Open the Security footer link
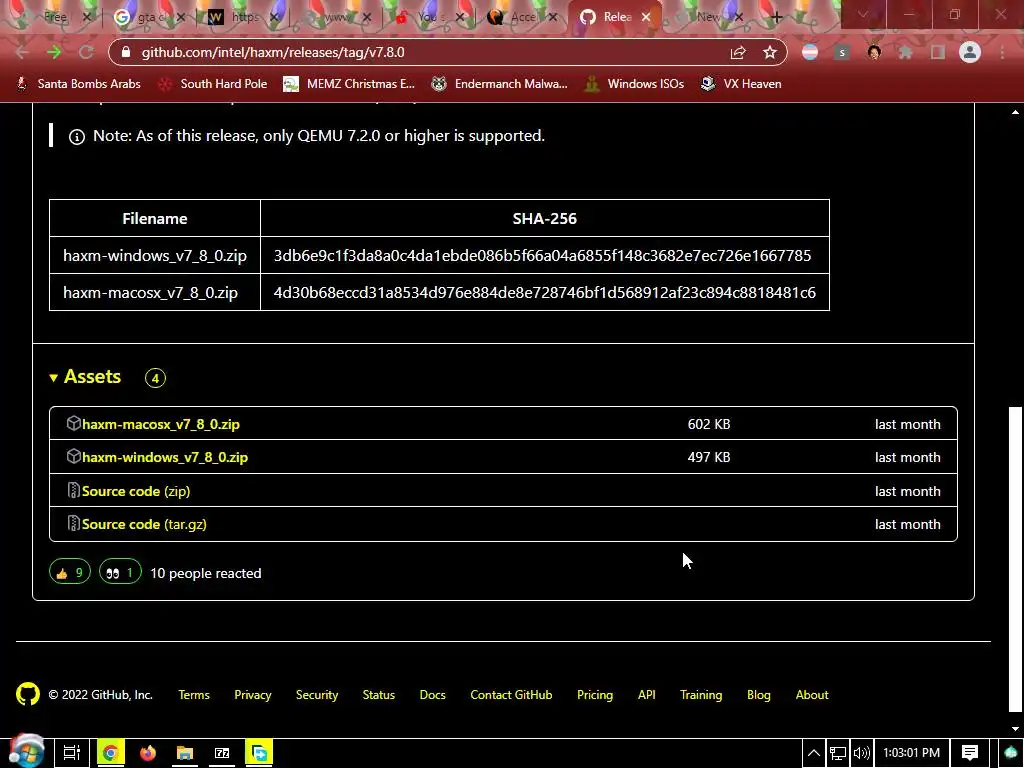This screenshot has height=768, width=1024. pos(317,695)
